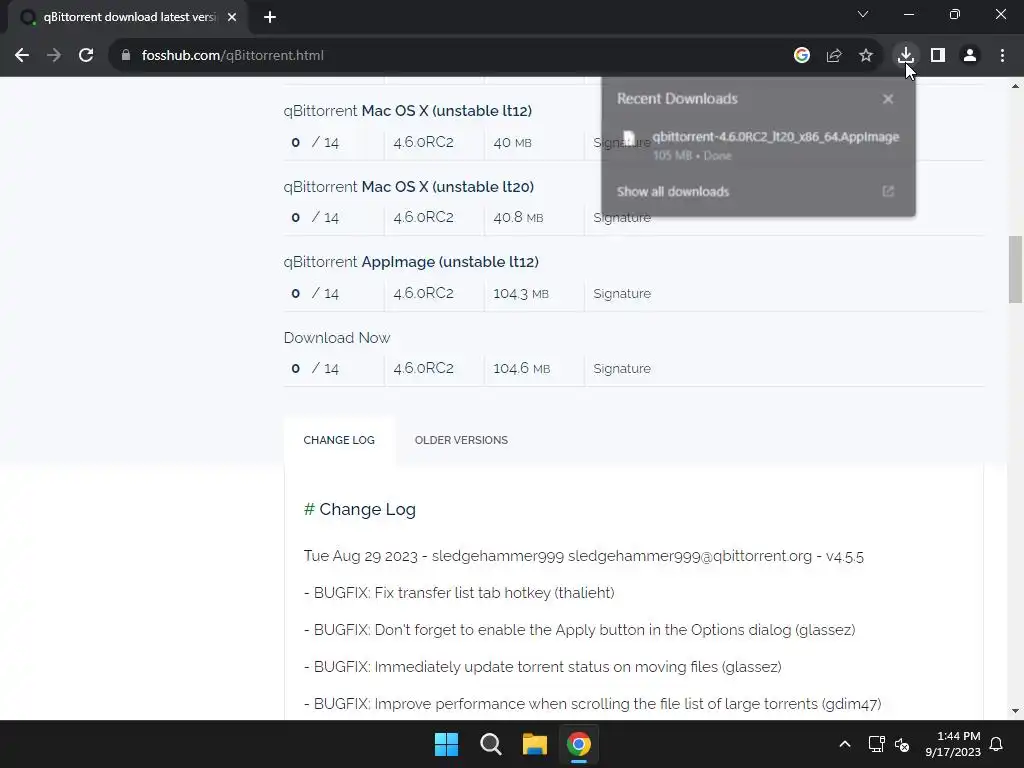The width and height of the screenshot is (1024, 768).
Task: Click the Download Now link
Action: pyautogui.click(x=337, y=338)
